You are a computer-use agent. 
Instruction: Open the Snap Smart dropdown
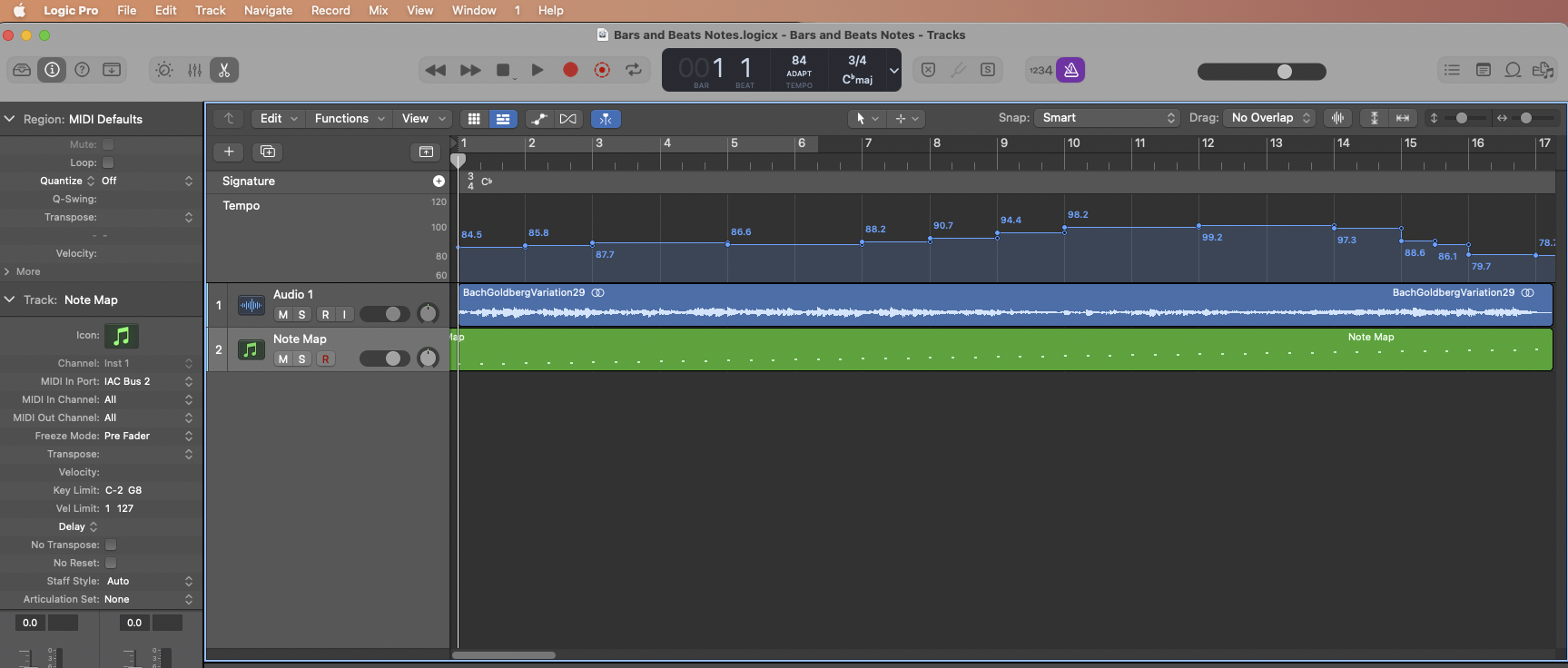point(1108,118)
